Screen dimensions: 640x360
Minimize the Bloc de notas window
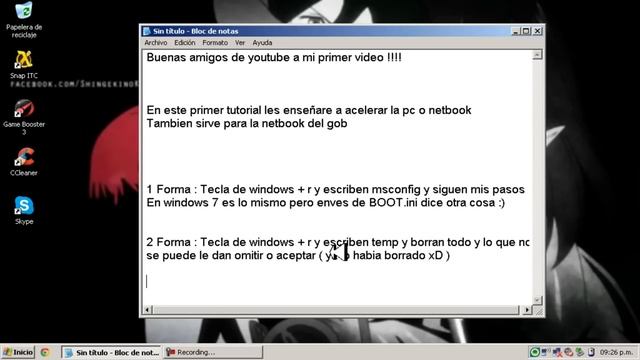point(515,31)
